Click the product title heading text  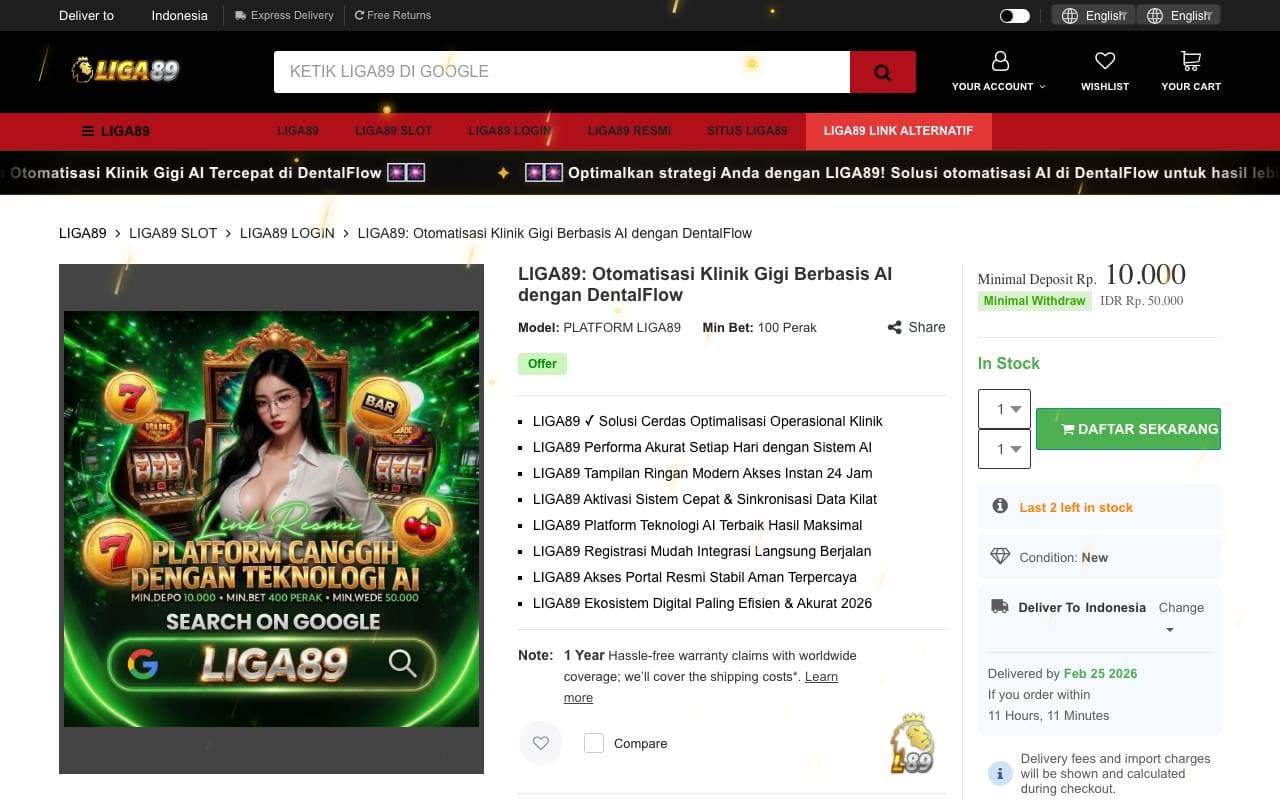(x=705, y=284)
